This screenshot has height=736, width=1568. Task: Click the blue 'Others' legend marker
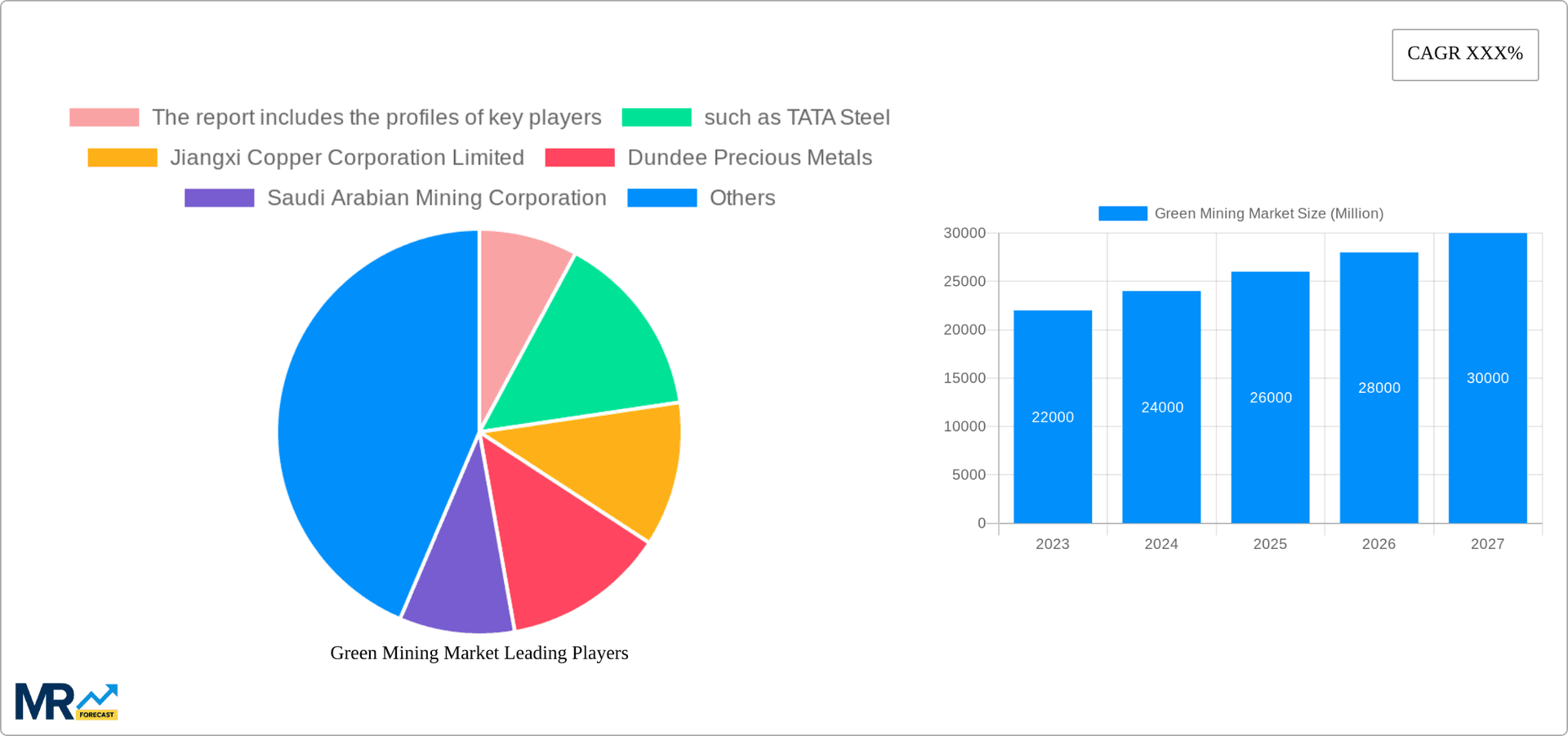662,198
